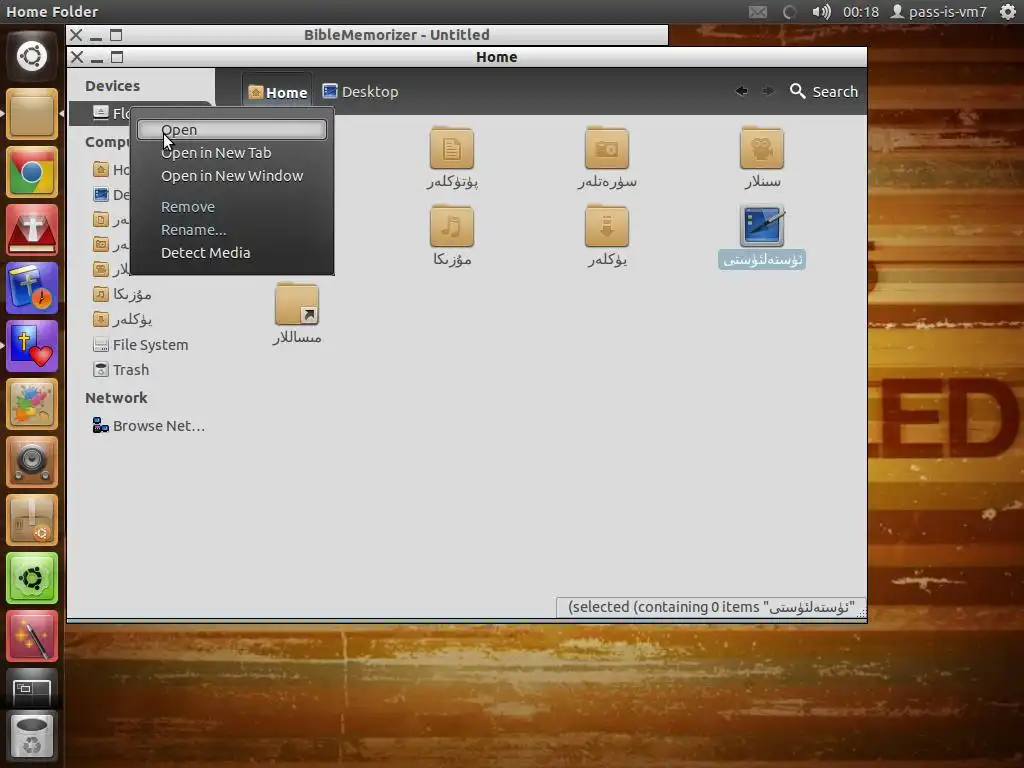Viewport: 1024px width, 768px height.
Task: Open the يۈكلەر downloads folder
Action: coord(607,236)
